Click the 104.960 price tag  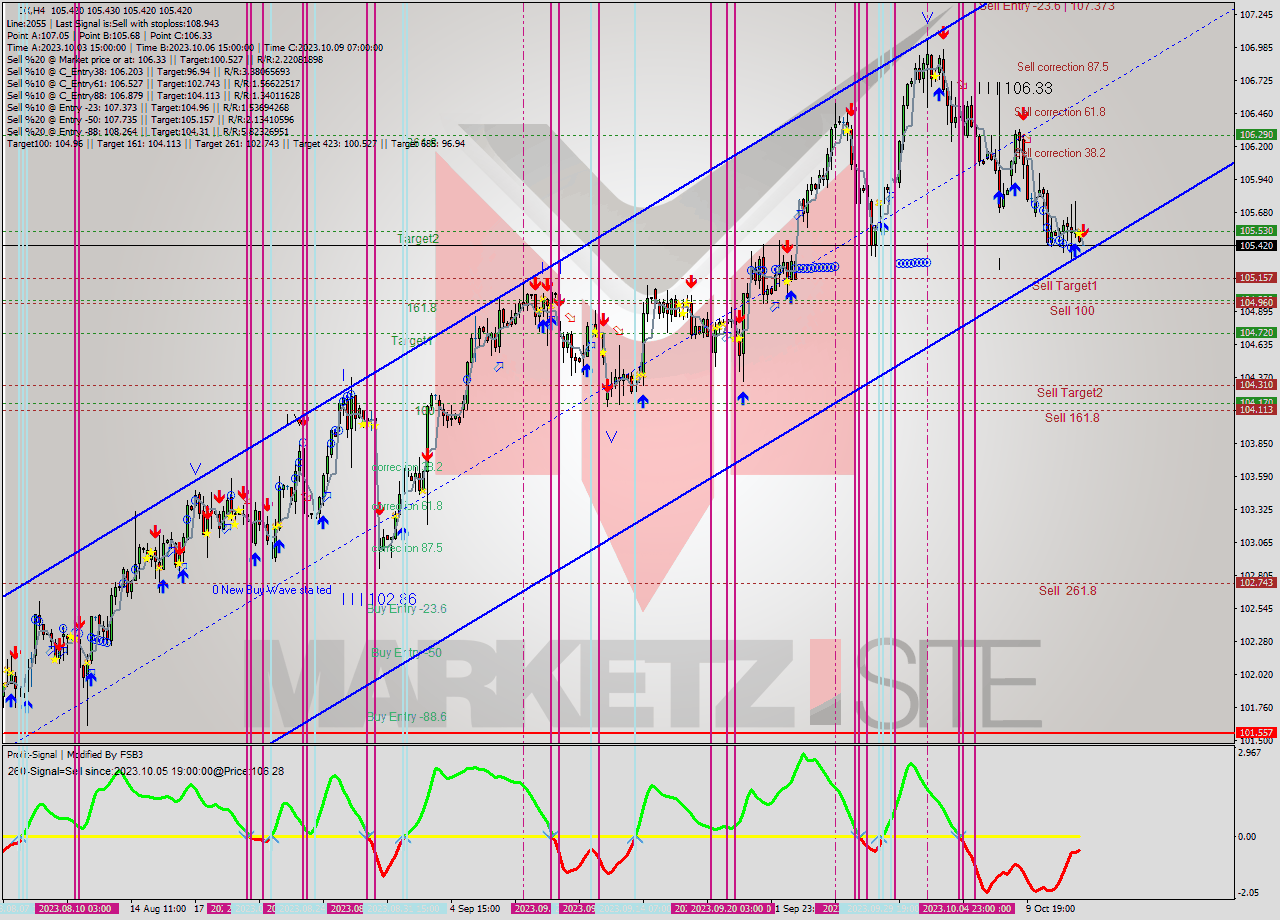coord(1256,302)
